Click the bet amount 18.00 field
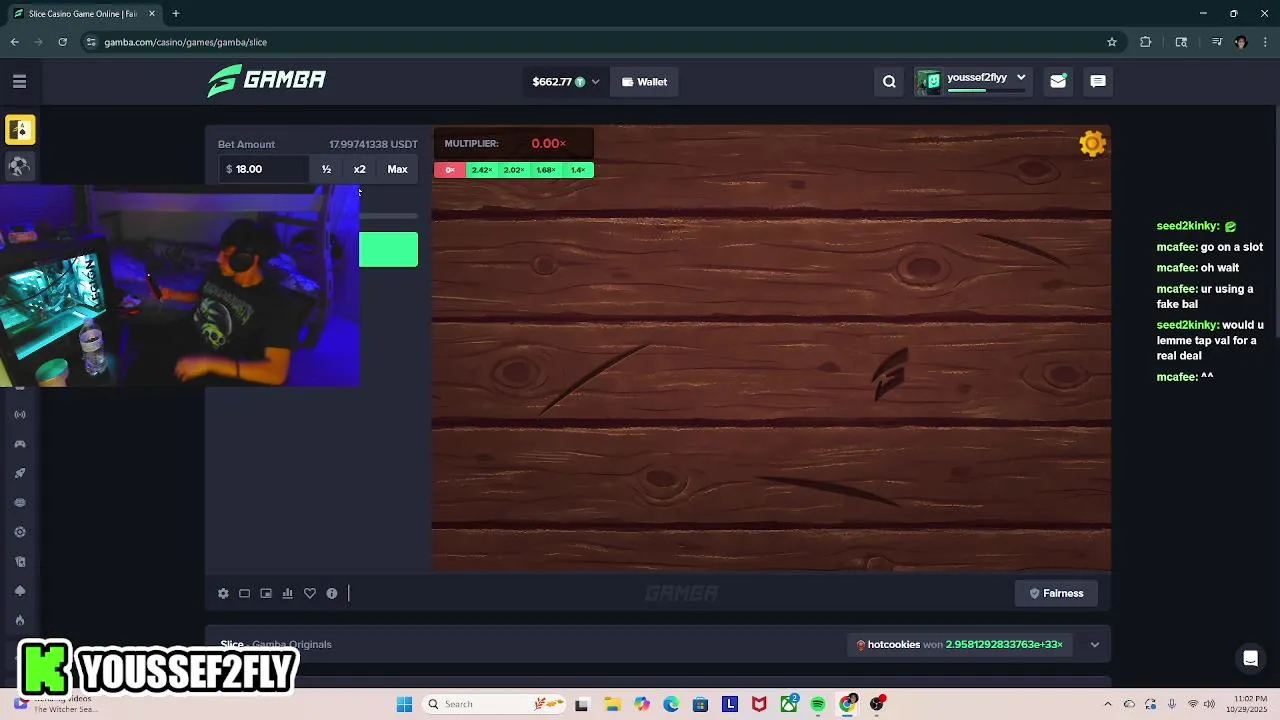1280x720 pixels. (264, 169)
